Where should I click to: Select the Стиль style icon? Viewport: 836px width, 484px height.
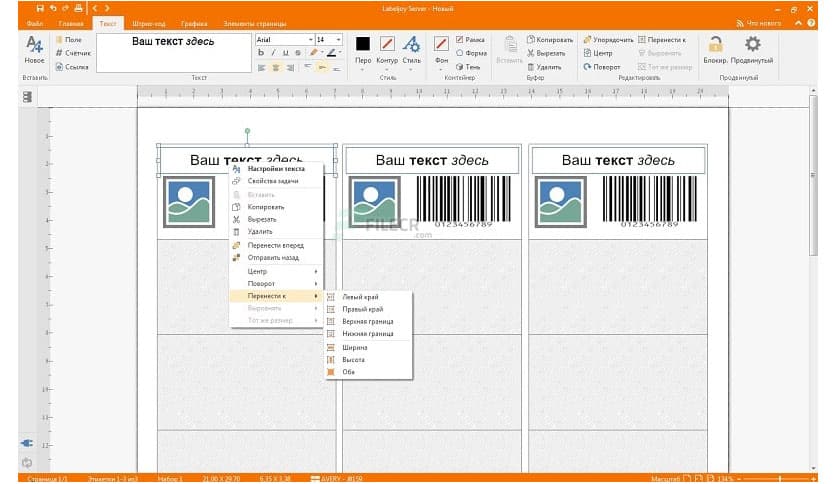click(411, 44)
